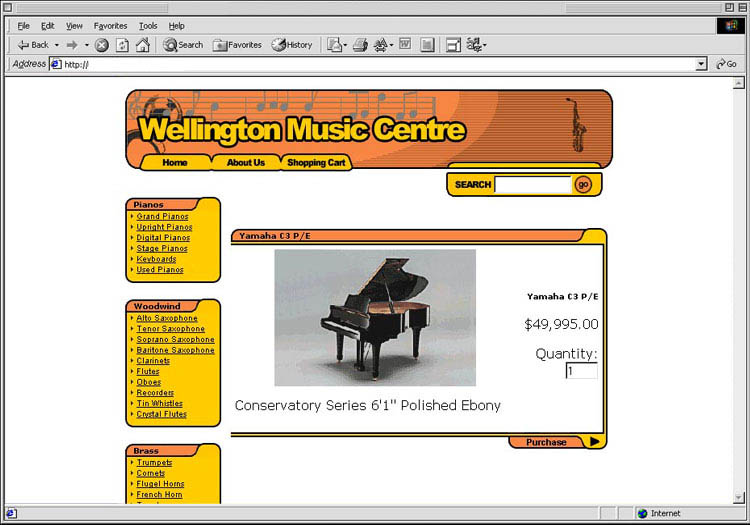Open the Favorites menu

coord(110,26)
